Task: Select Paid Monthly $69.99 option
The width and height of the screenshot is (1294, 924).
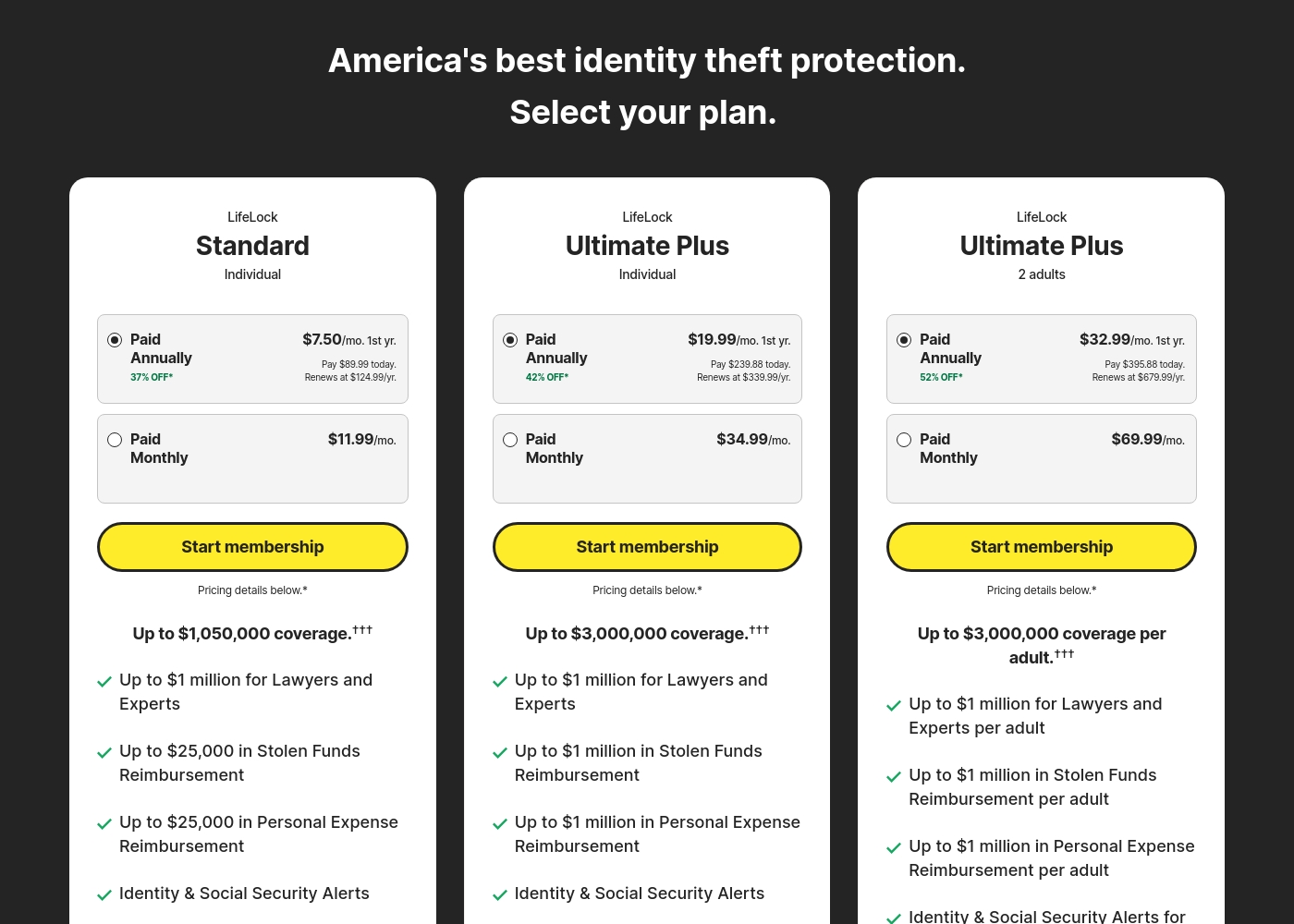Action: [x=904, y=440]
